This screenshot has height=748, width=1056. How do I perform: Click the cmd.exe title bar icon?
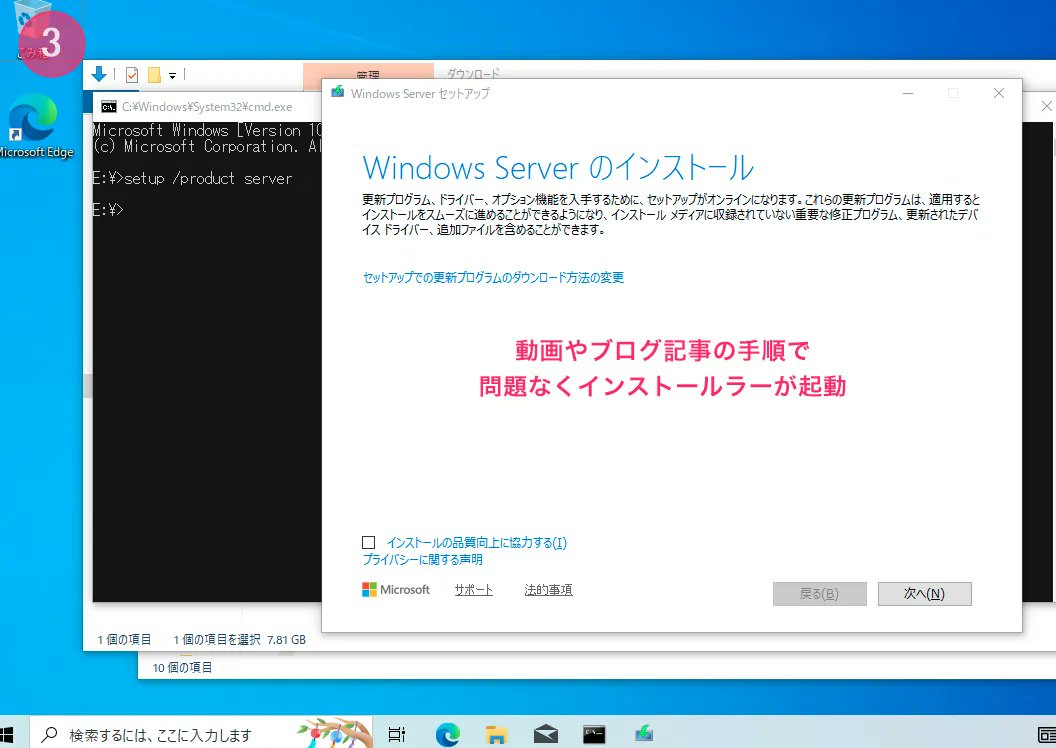click(x=108, y=107)
